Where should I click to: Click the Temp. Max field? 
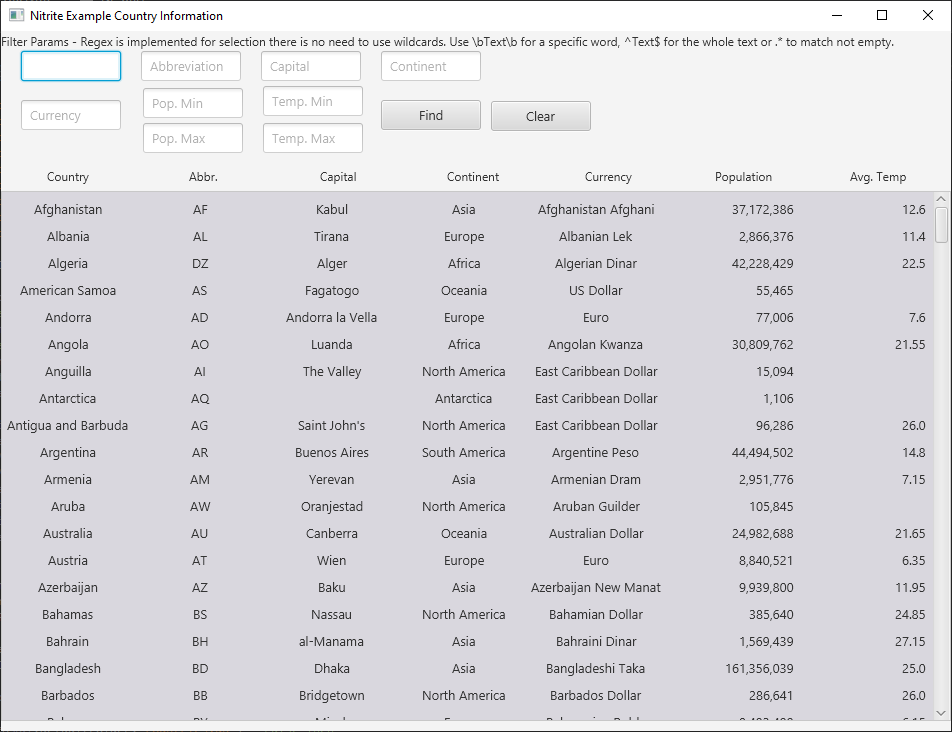tap(313, 139)
